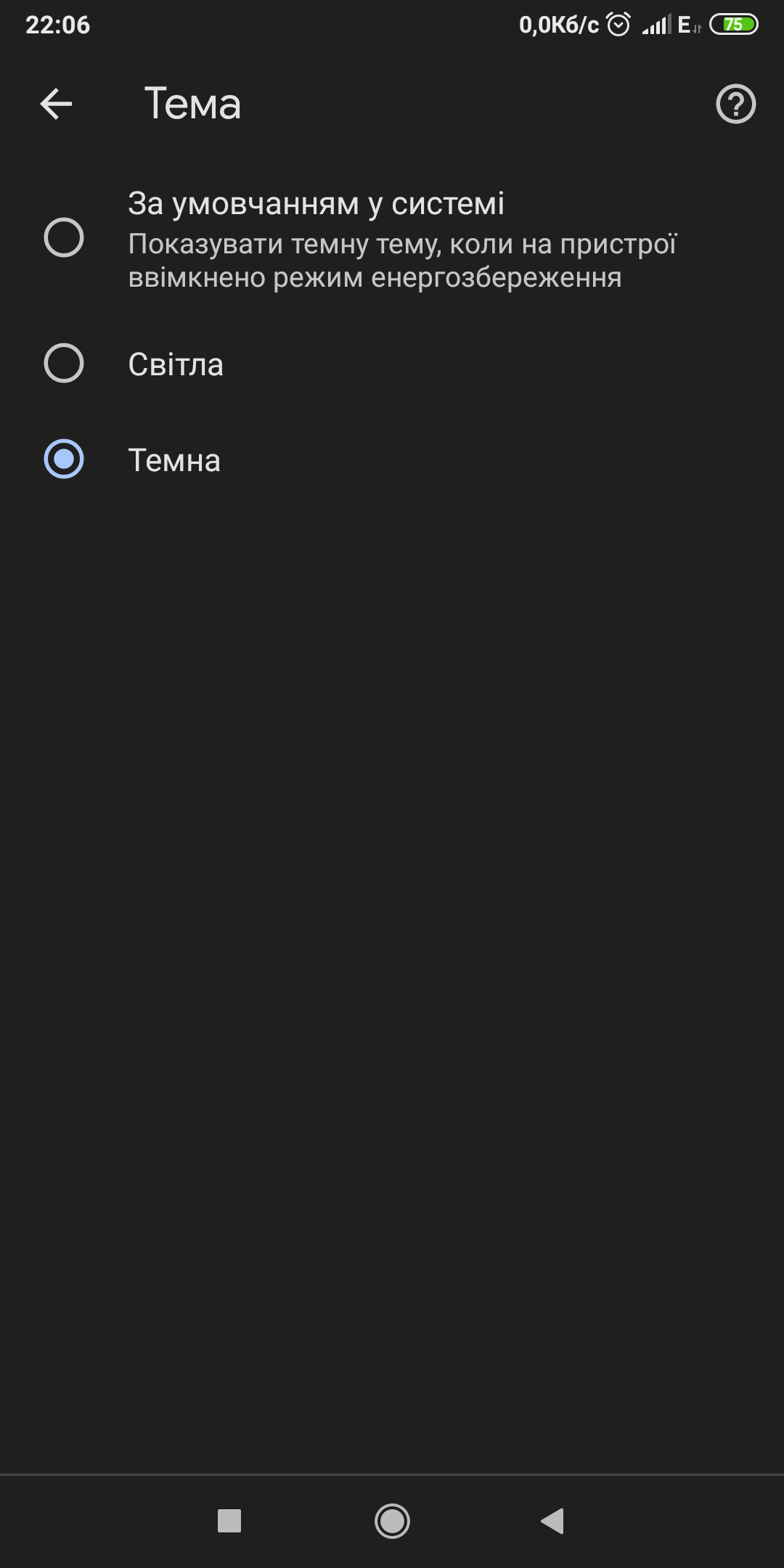
Task: Tap 'За умовчанням у системі' label
Action: 317,204
